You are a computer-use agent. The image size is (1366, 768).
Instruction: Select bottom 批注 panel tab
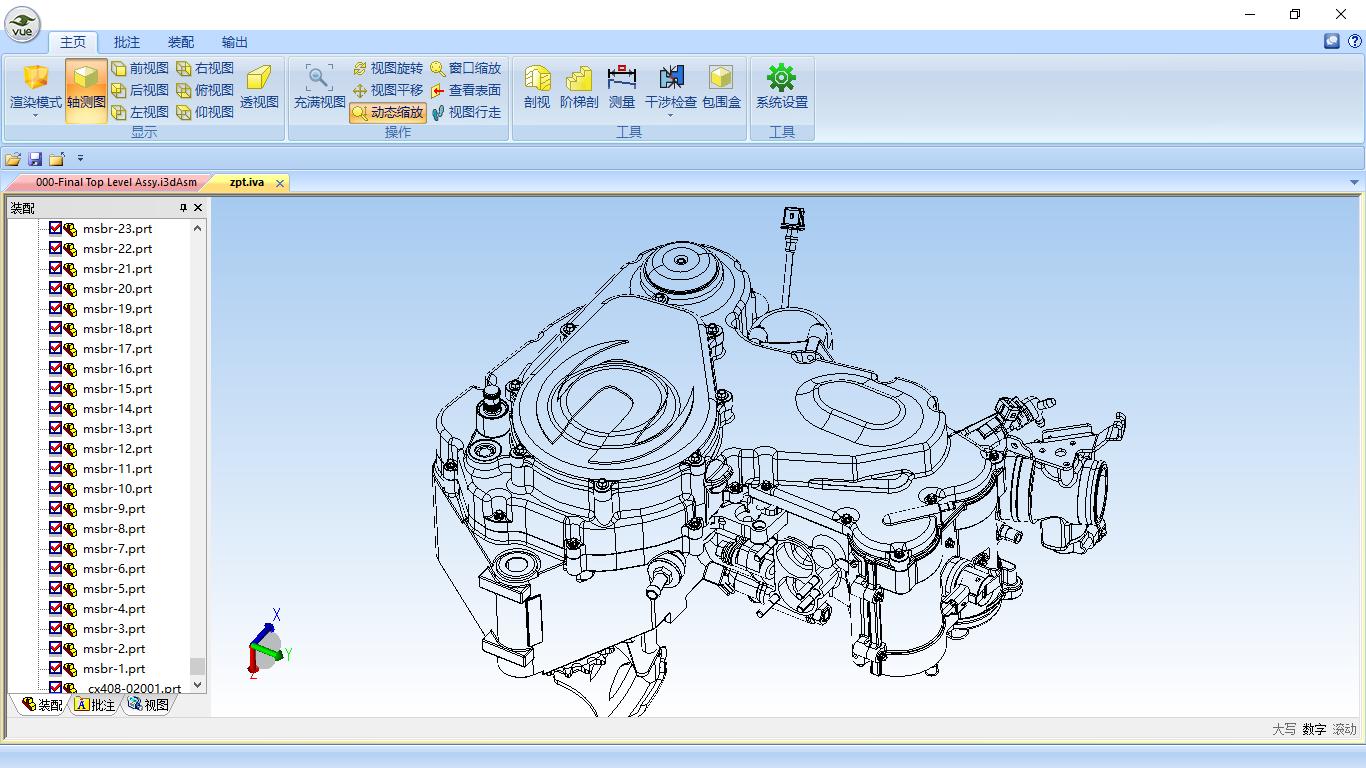pyautogui.click(x=95, y=705)
